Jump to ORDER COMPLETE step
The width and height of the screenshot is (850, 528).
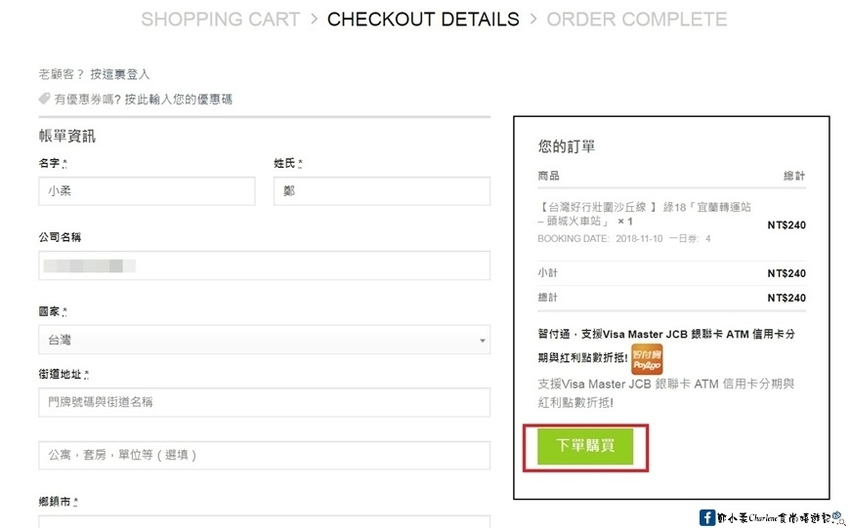click(636, 19)
